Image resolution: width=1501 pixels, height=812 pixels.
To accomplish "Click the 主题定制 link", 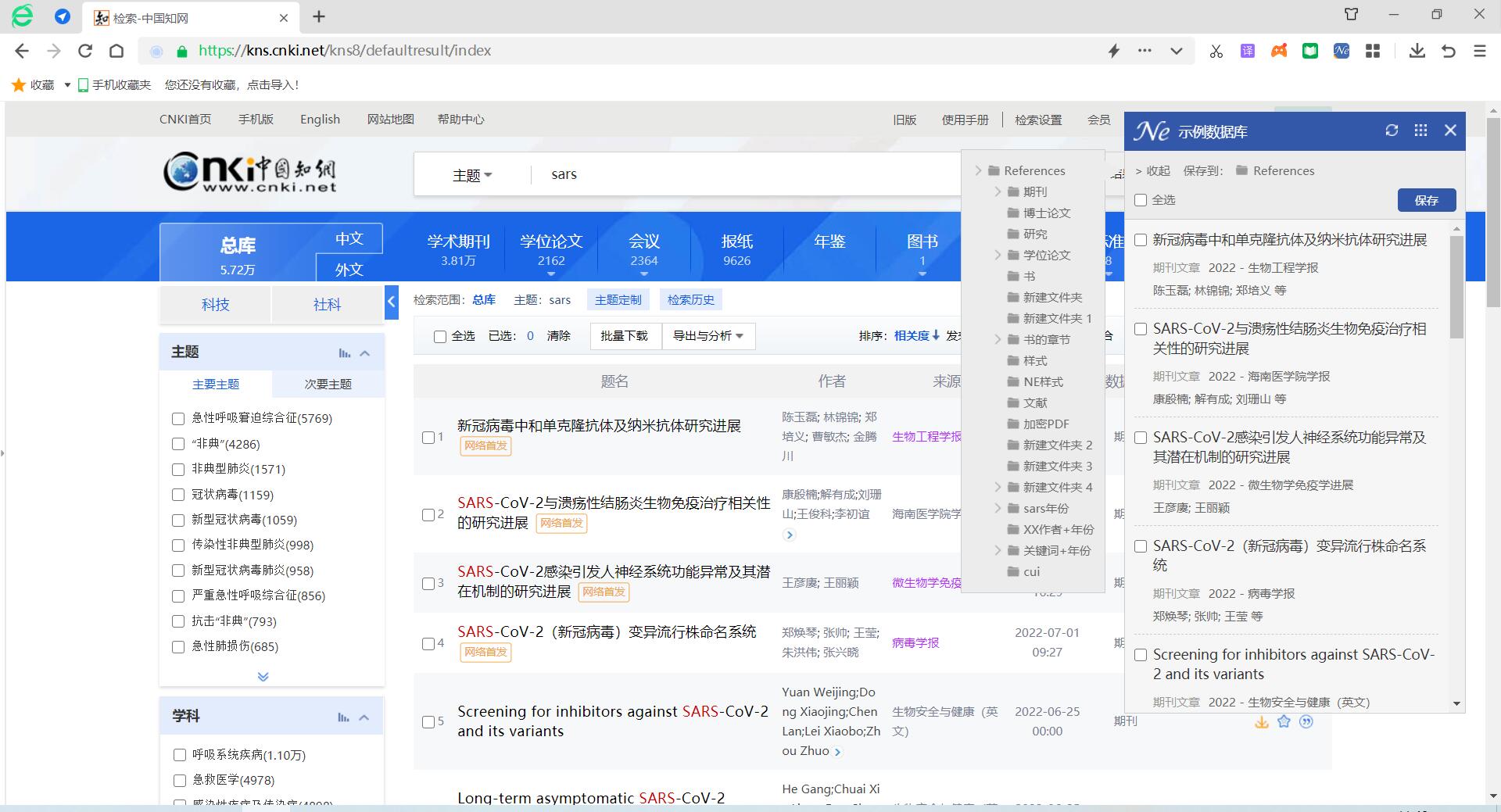I will coord(618,299).
